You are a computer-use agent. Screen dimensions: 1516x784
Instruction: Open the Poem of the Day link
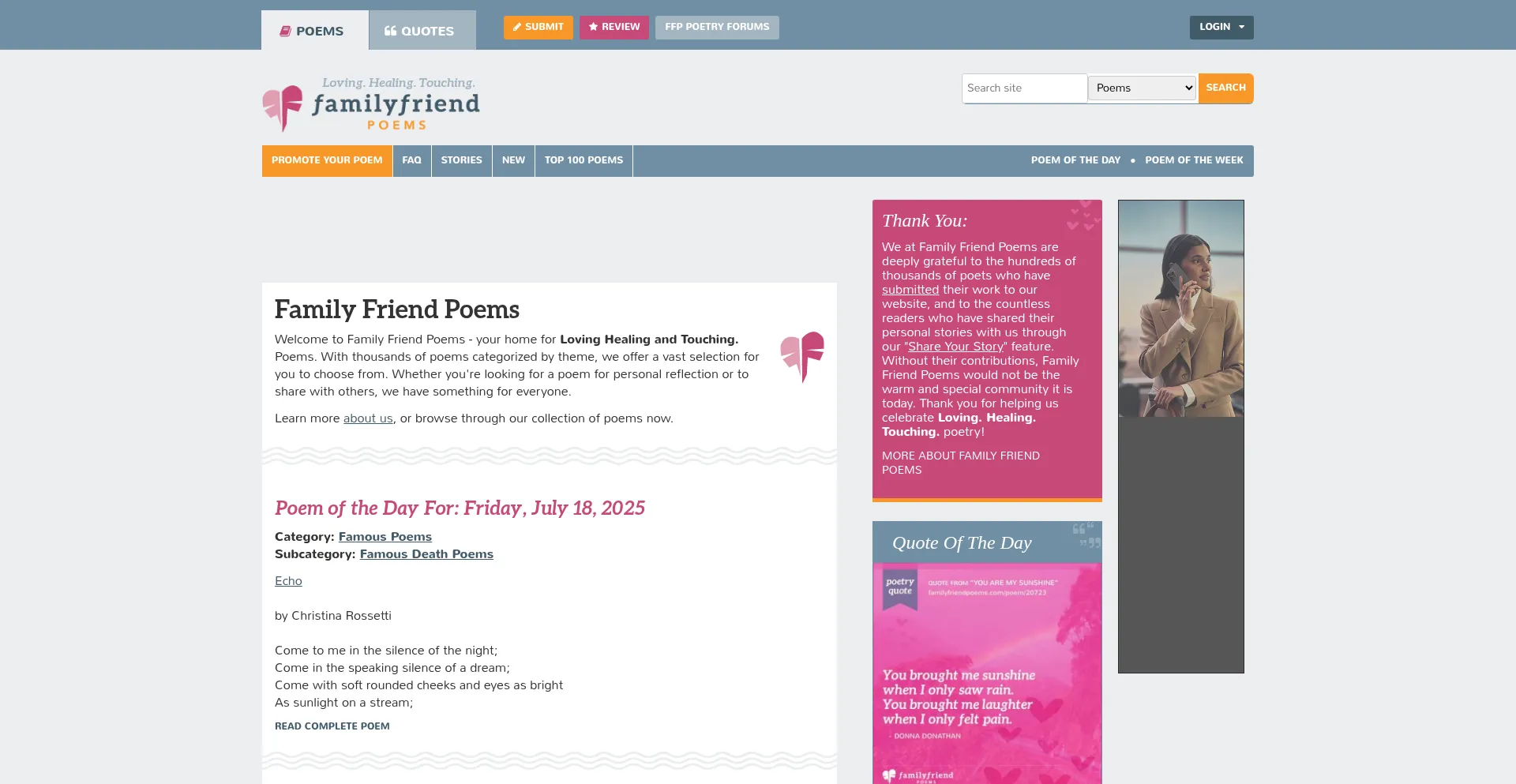coord(1075,161)
